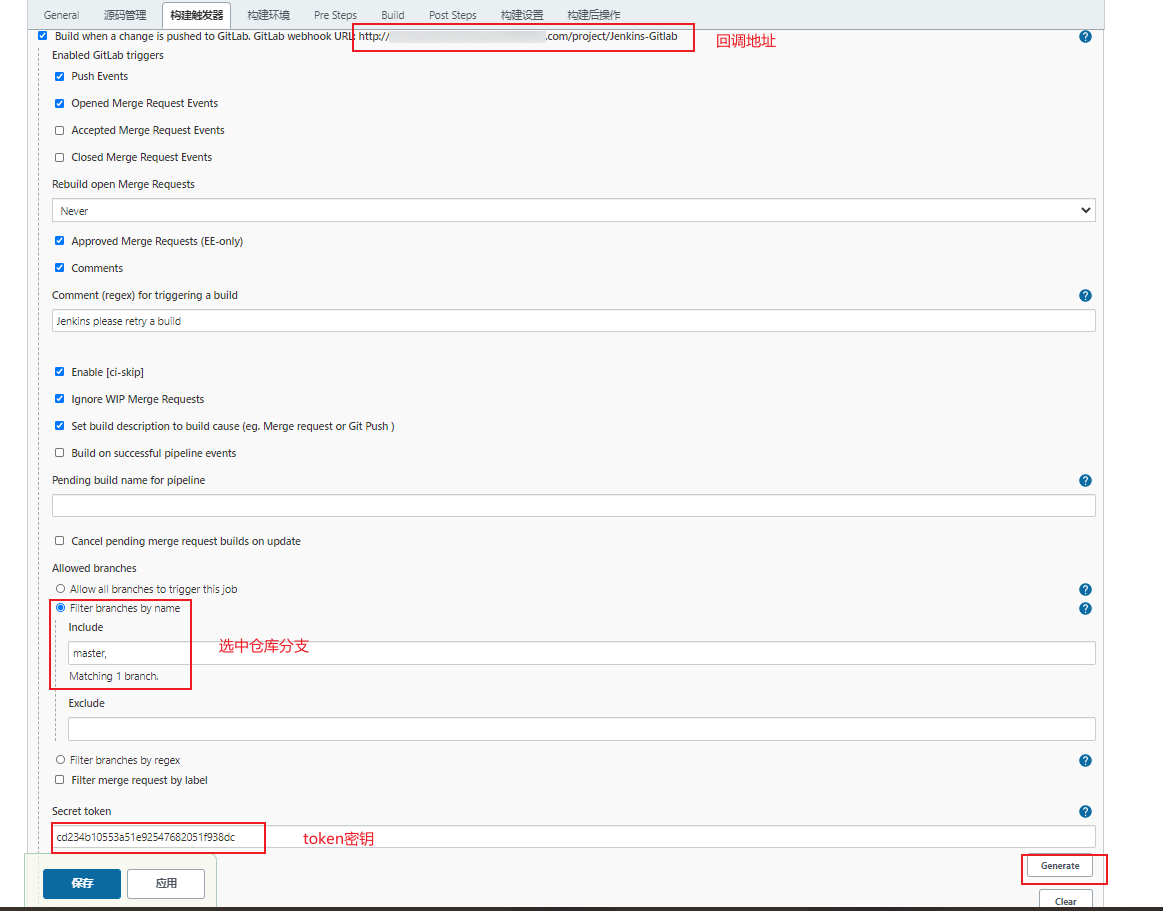The height and width of the screenshot is (911, 1163).
Task: Enable Build on successful pipeline events
Action: [59, 453]
